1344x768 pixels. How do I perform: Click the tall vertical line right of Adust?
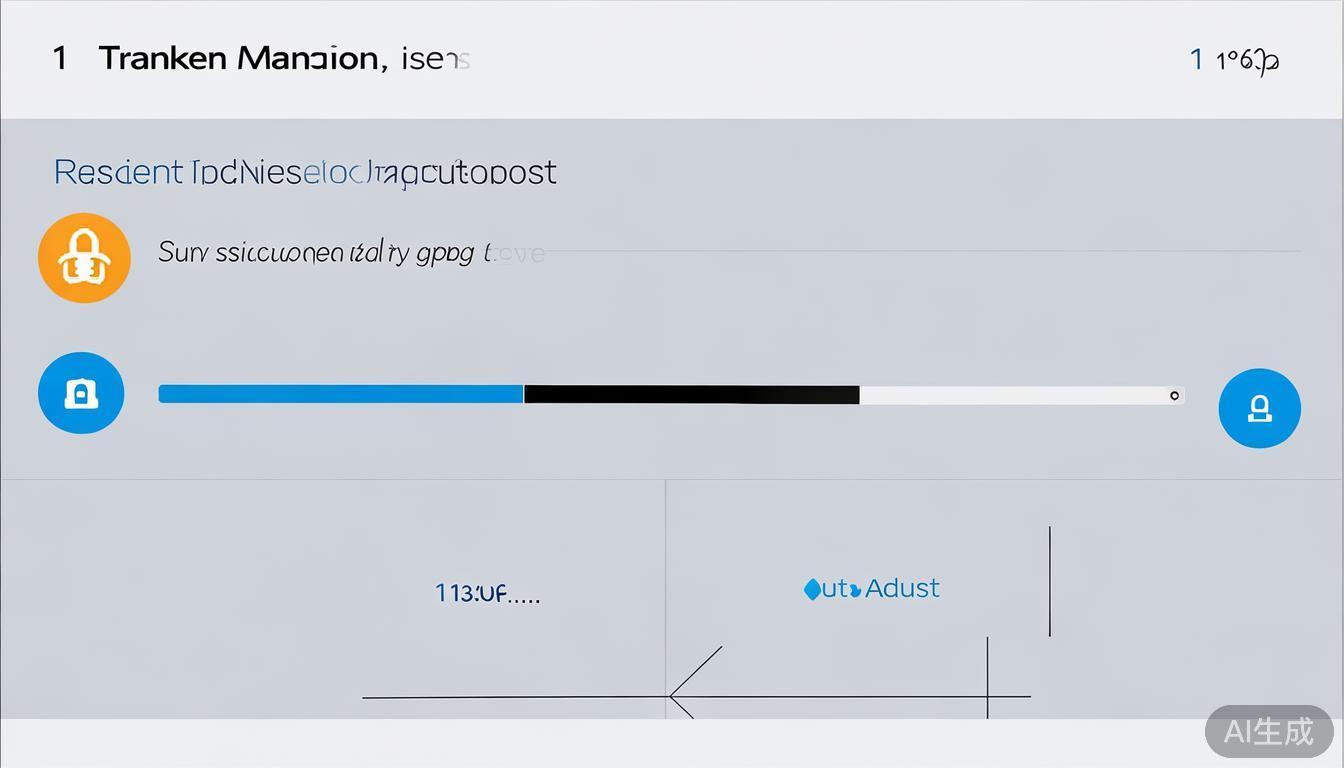point(1049,580)
